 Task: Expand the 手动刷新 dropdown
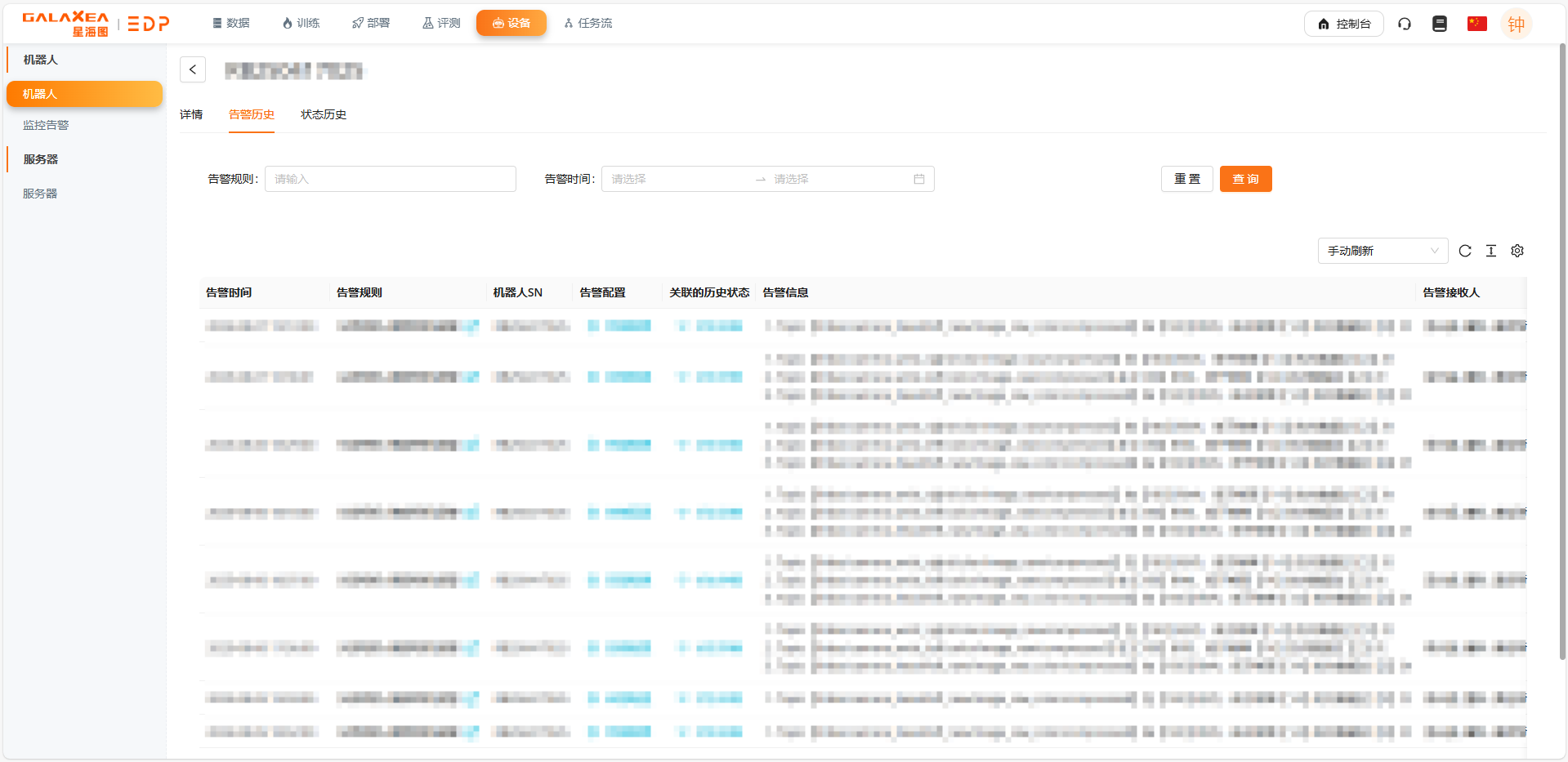coord(1383,251)
